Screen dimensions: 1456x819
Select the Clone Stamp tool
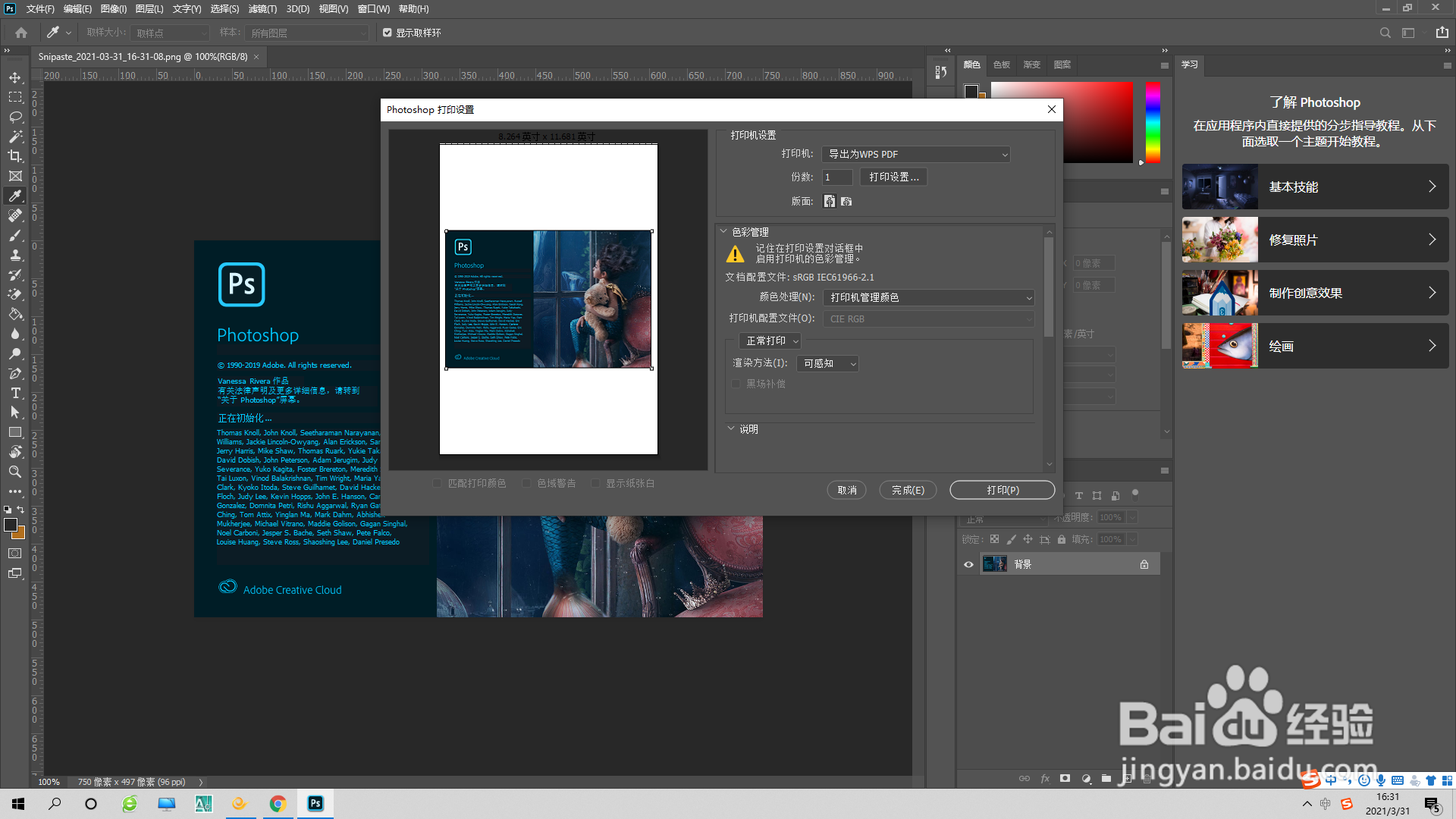(x=15, y=255)
